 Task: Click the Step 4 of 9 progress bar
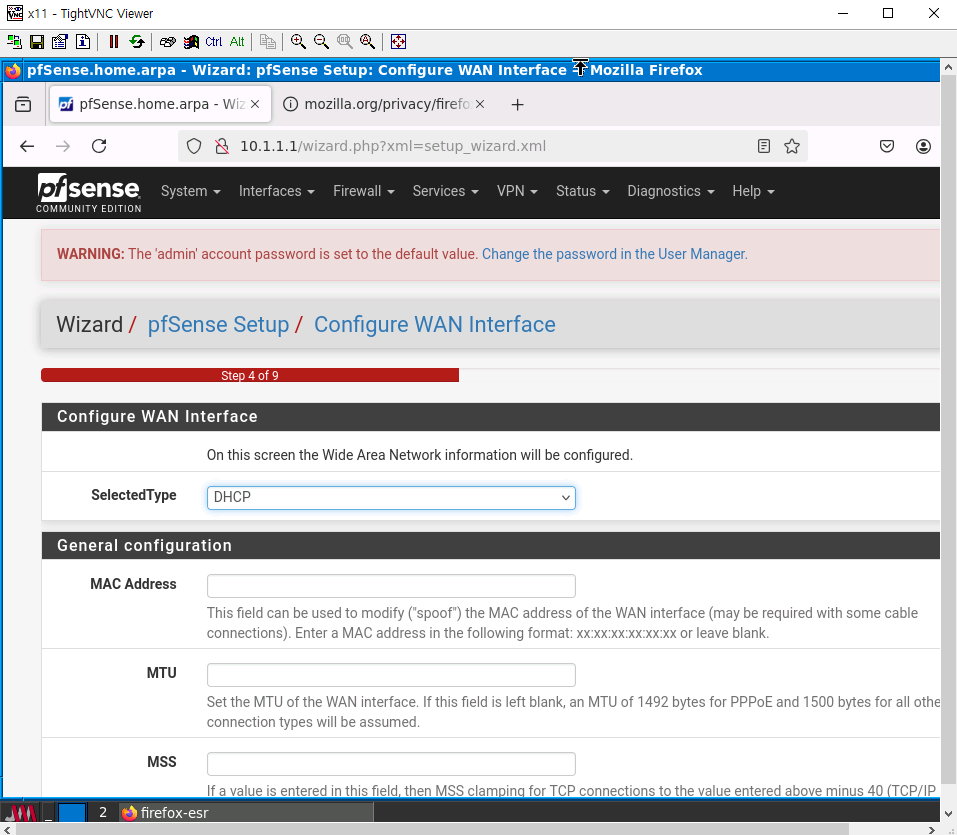(250, 375)
